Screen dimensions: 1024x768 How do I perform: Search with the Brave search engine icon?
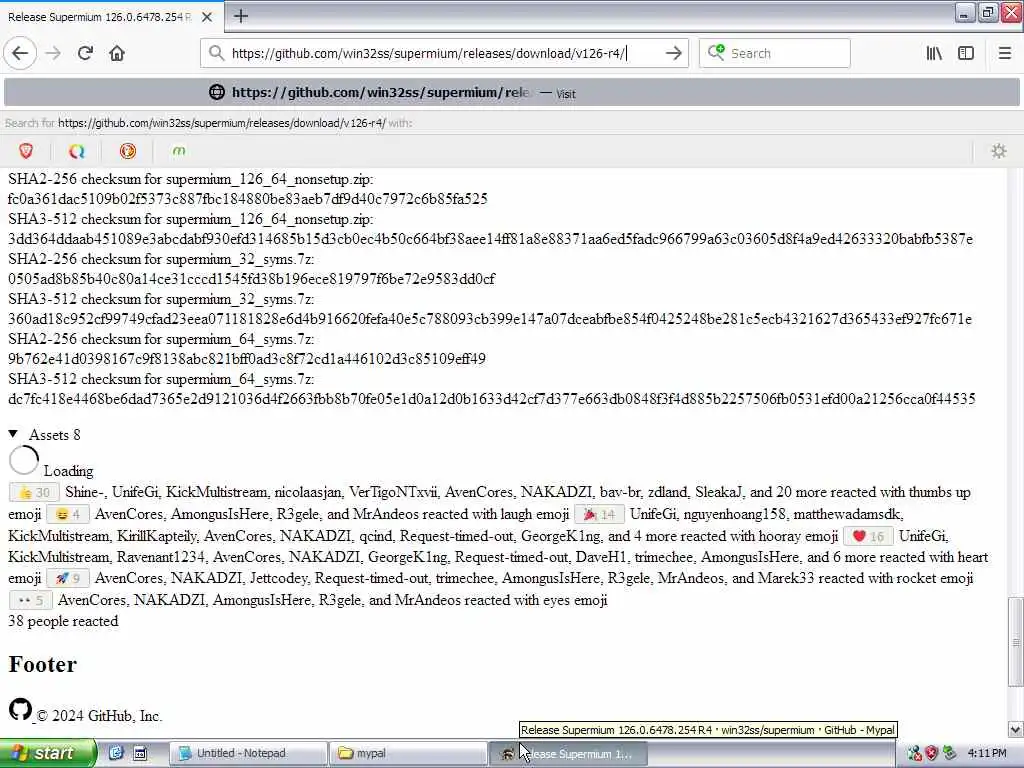pos(26,152)
